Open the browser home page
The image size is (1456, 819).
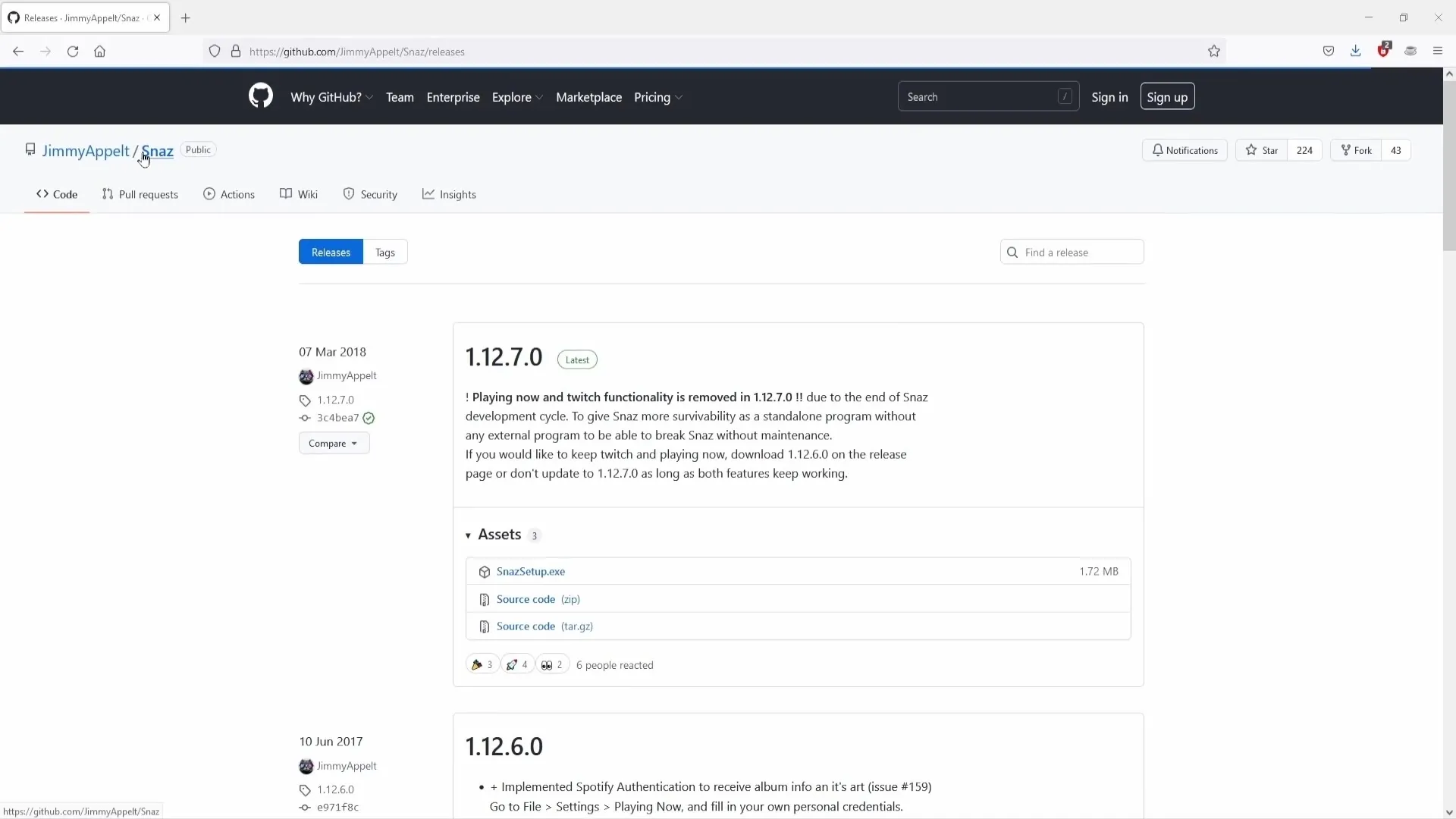(x=100, y=52)
